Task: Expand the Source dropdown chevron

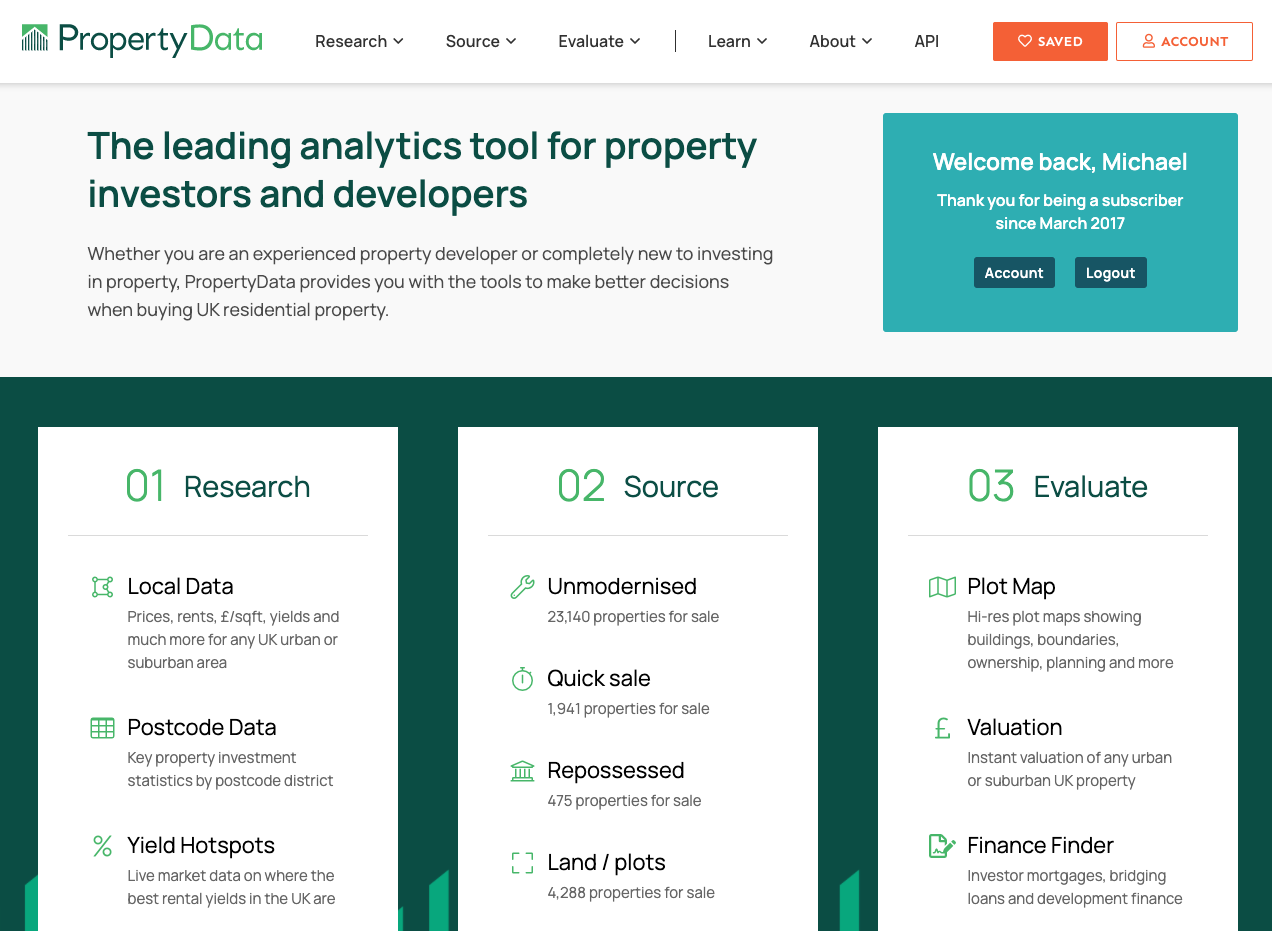Action: [x=511, y=41]
